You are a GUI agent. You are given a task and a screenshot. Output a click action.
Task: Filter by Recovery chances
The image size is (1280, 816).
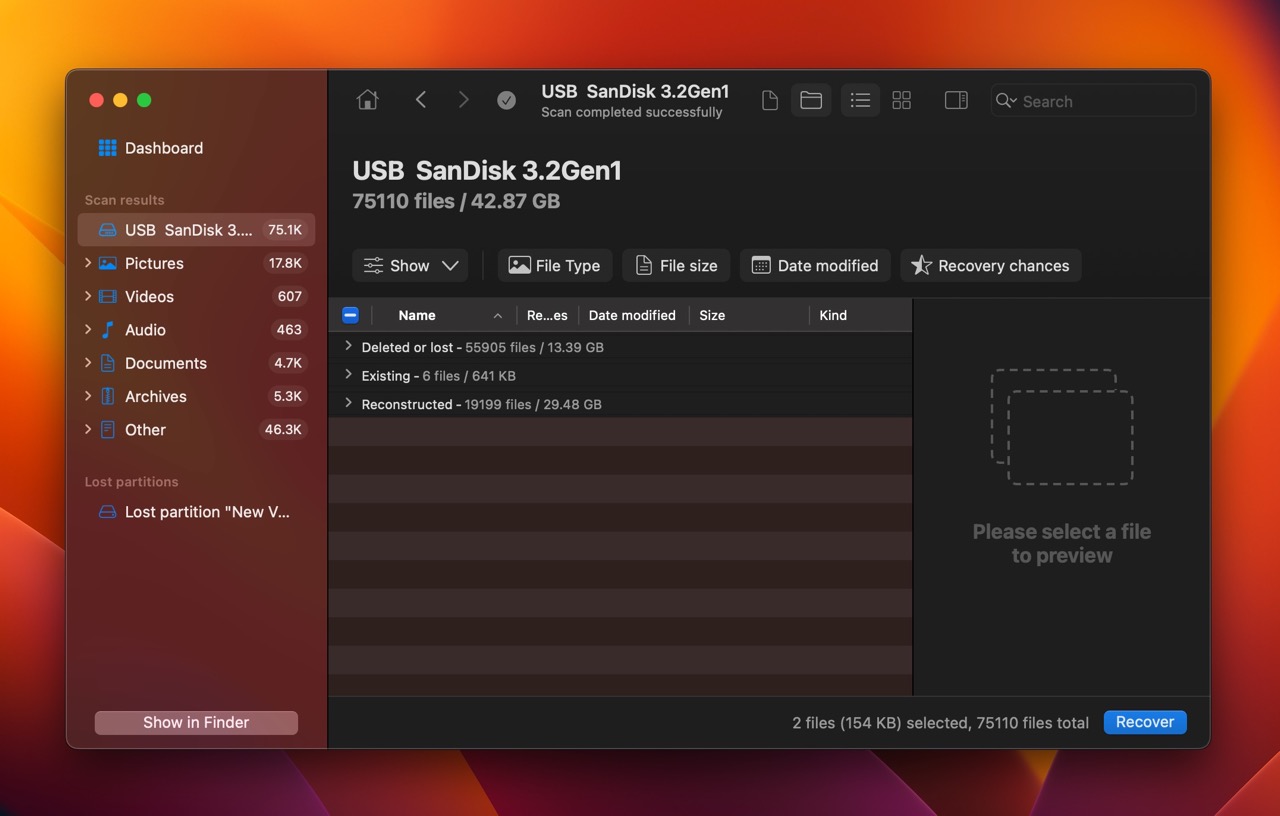pyautogui.click(x=991, y=265)
